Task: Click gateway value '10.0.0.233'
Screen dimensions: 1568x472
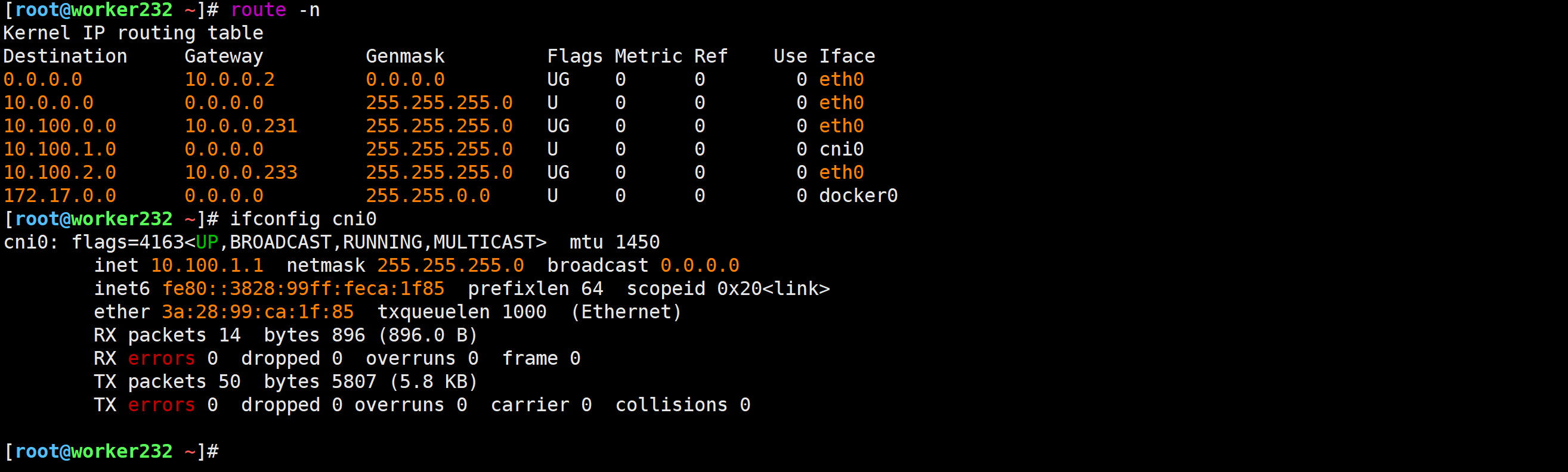Action: (x=241, y=172)
